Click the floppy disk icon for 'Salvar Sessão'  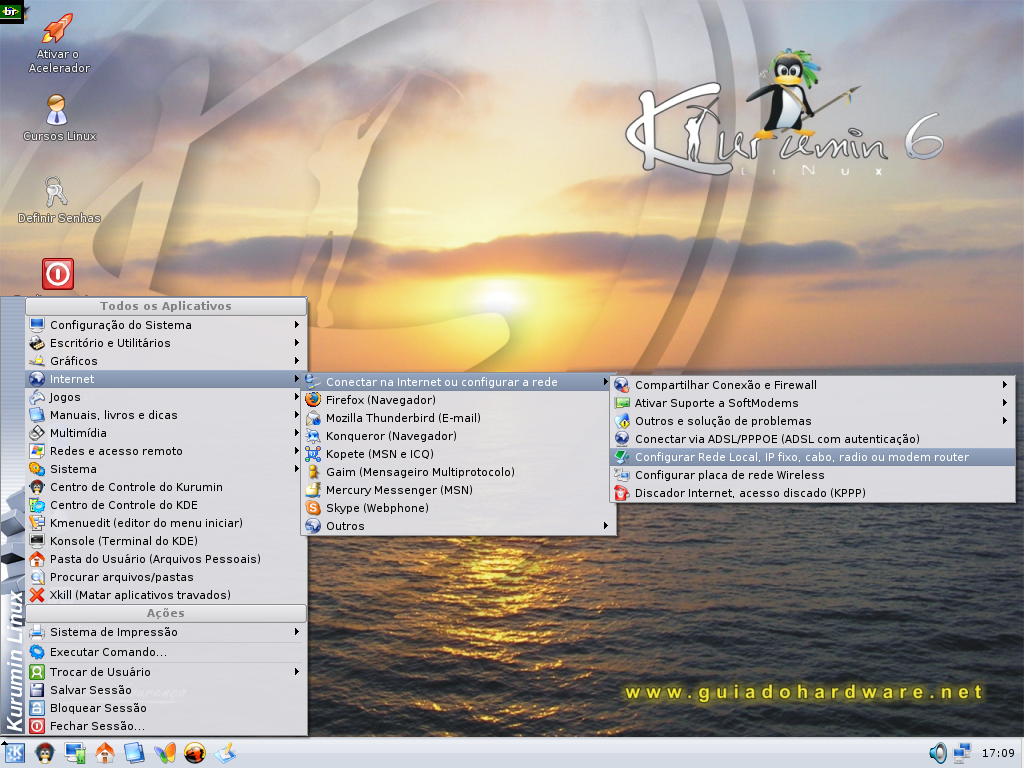pyautogui.click(x=37, y=690)
